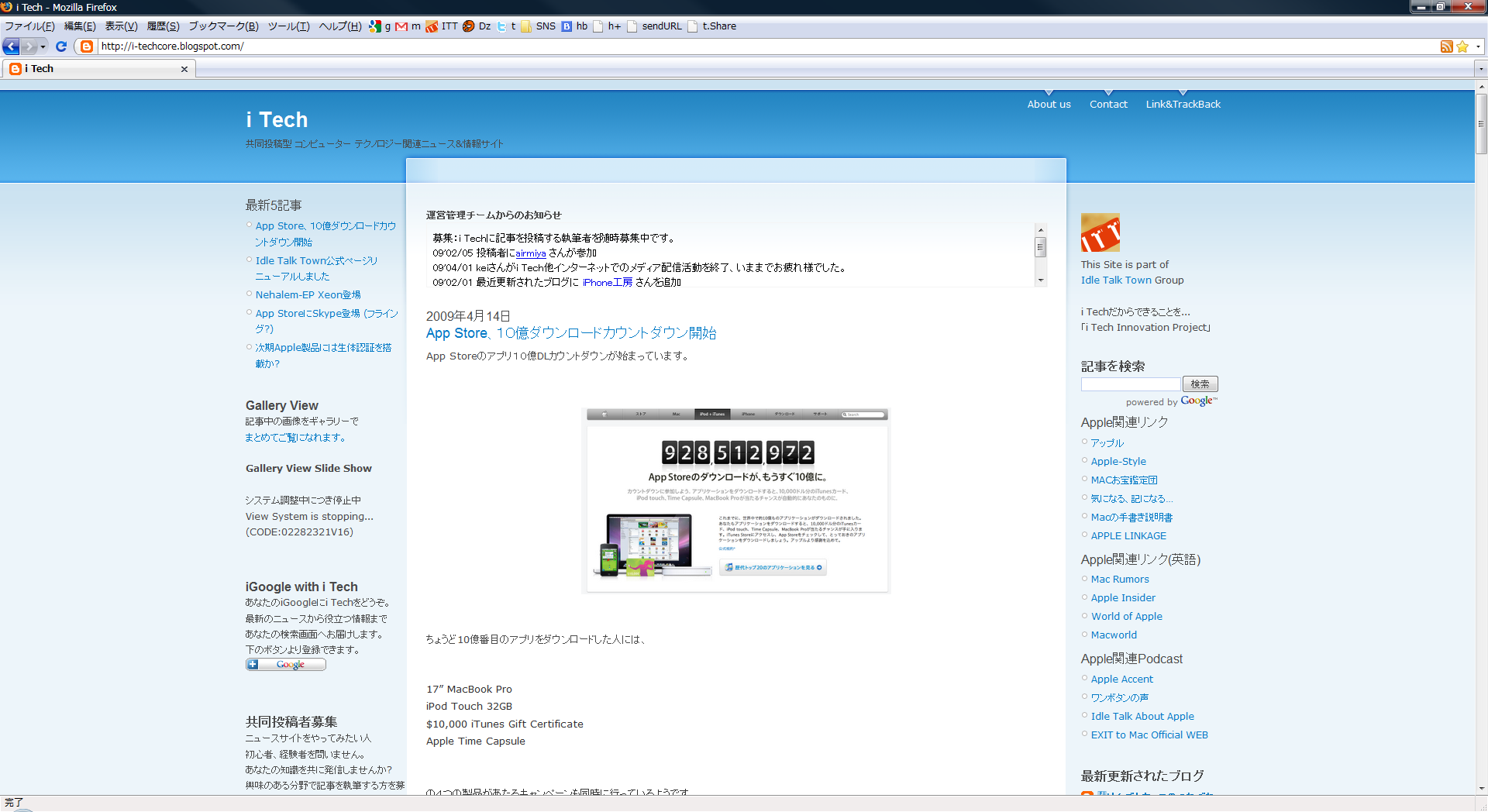Close the i Tech tab

184,69
